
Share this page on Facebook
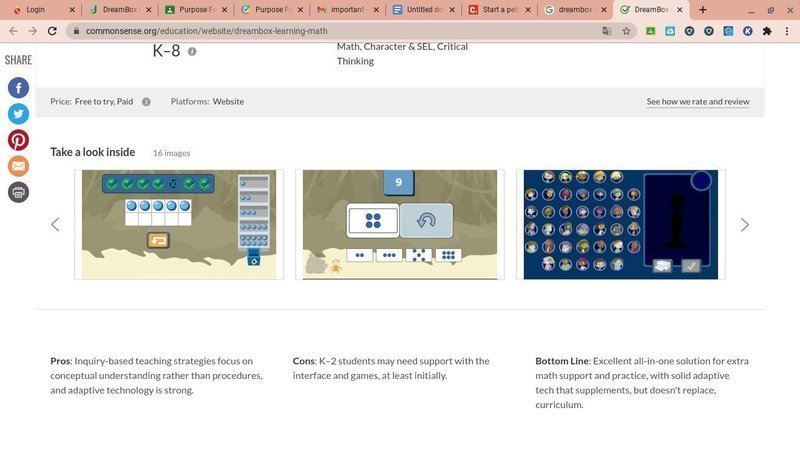(x=18, y=88)
